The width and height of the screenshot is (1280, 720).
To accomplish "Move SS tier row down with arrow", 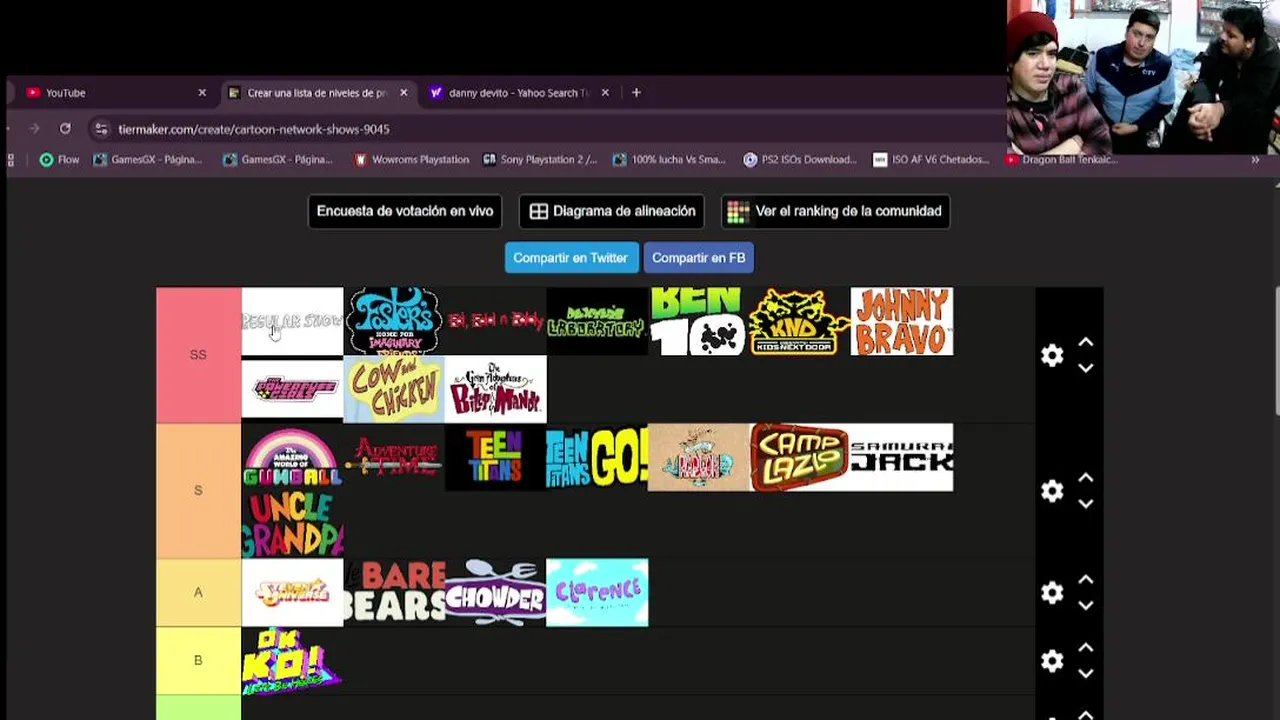I will click(x=1086, y=368).
